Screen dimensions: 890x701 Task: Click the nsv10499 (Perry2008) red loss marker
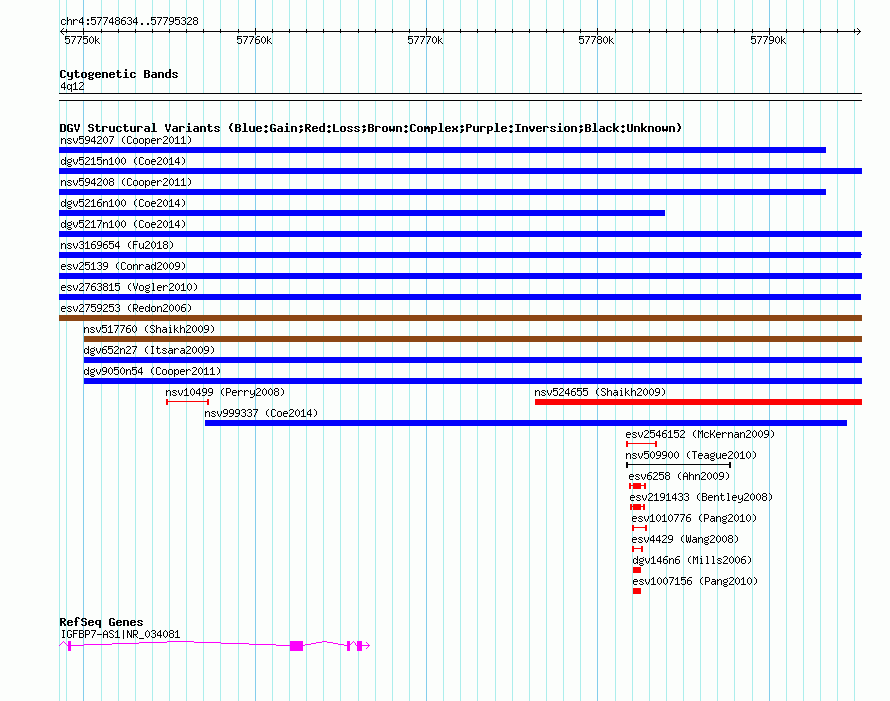tap(187, 402)
